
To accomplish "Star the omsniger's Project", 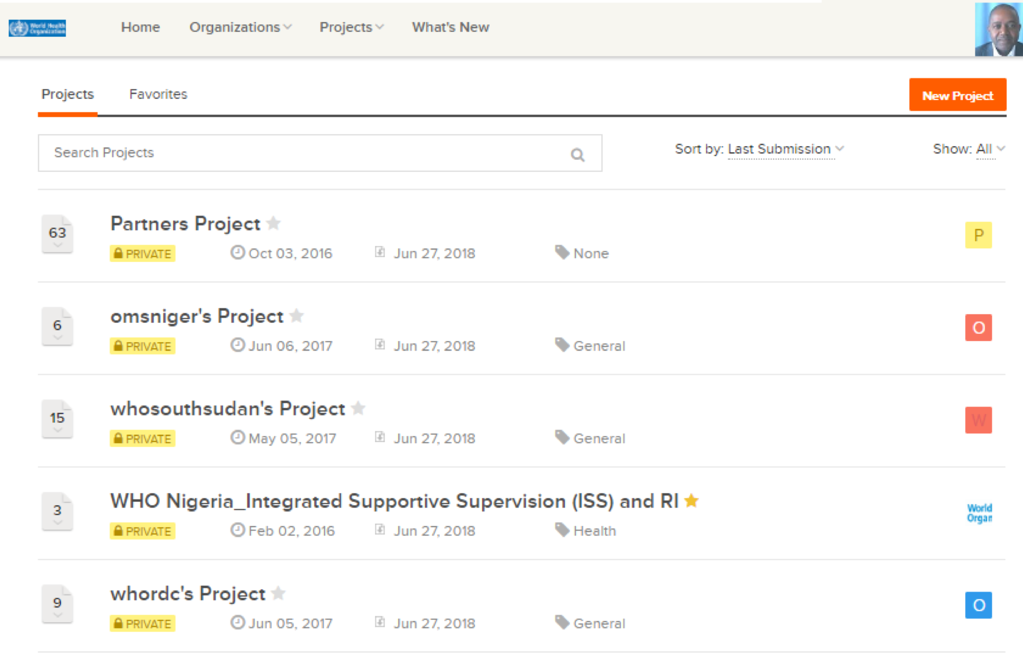I will point(296,316).
